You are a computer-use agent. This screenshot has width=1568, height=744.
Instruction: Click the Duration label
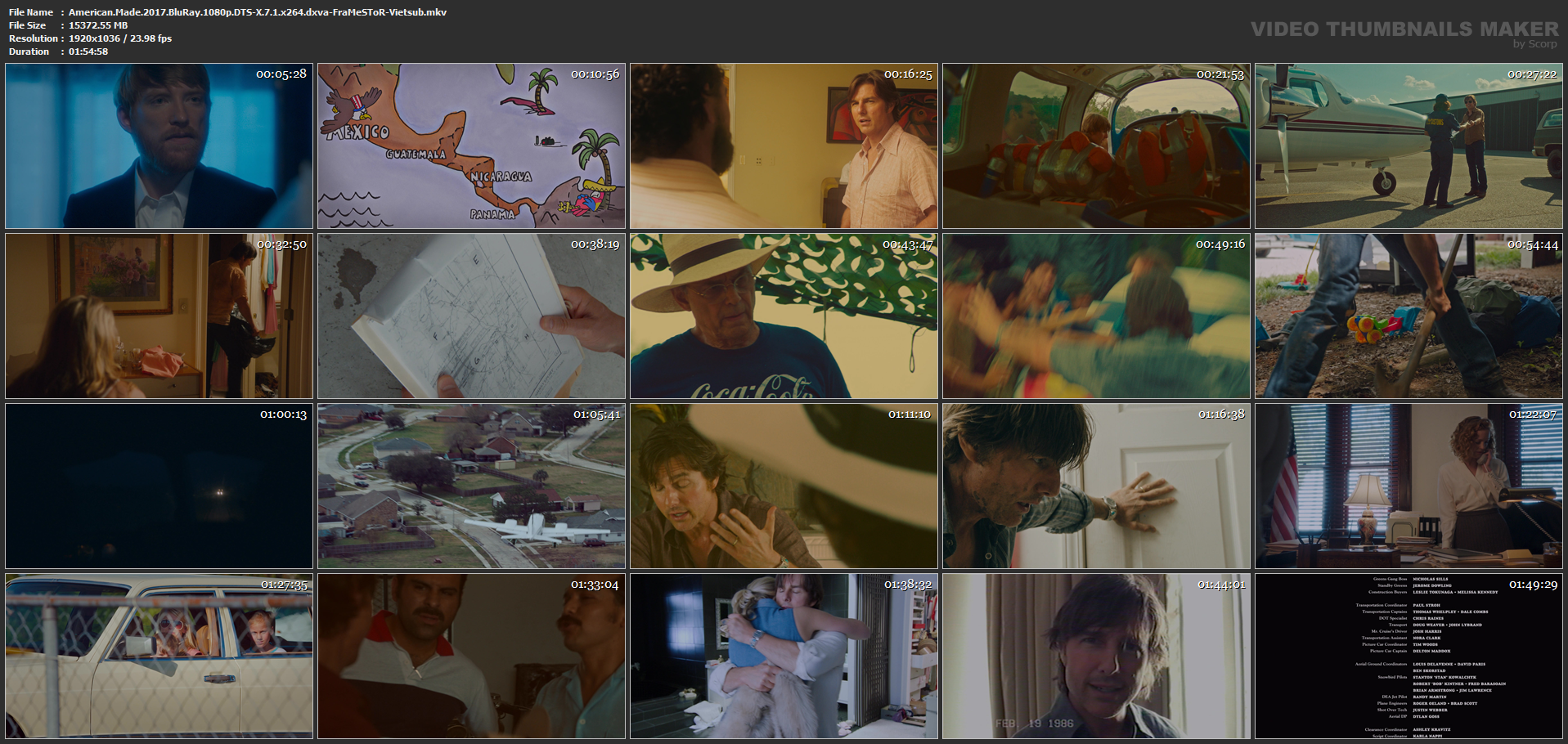point(29,52)
